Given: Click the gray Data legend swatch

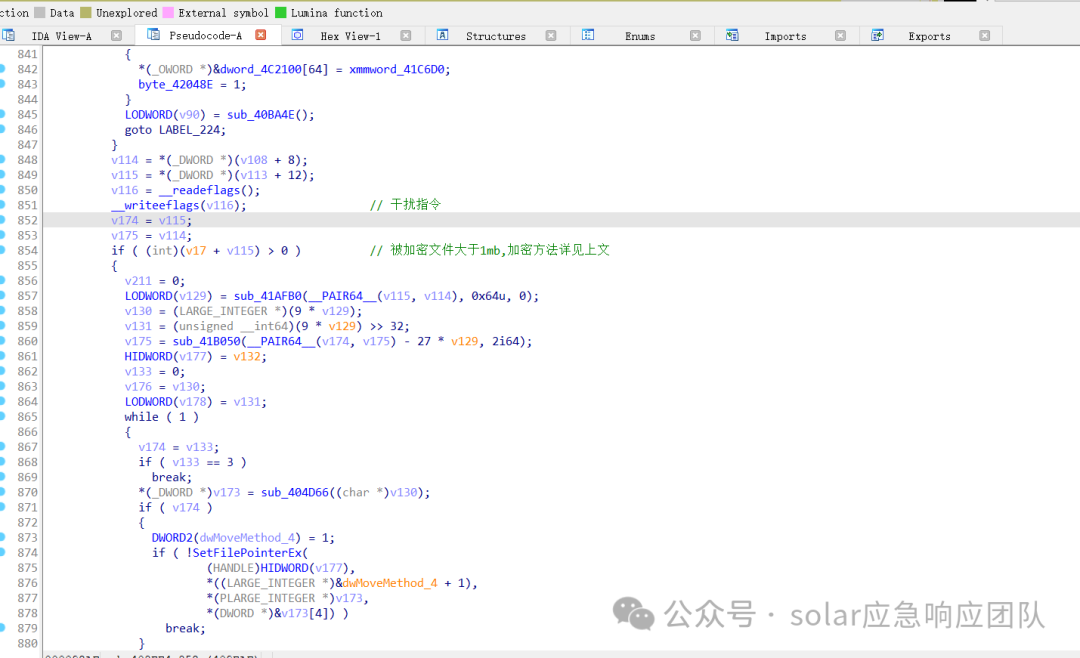Looking at the screenshot, I should pos(39,12).
